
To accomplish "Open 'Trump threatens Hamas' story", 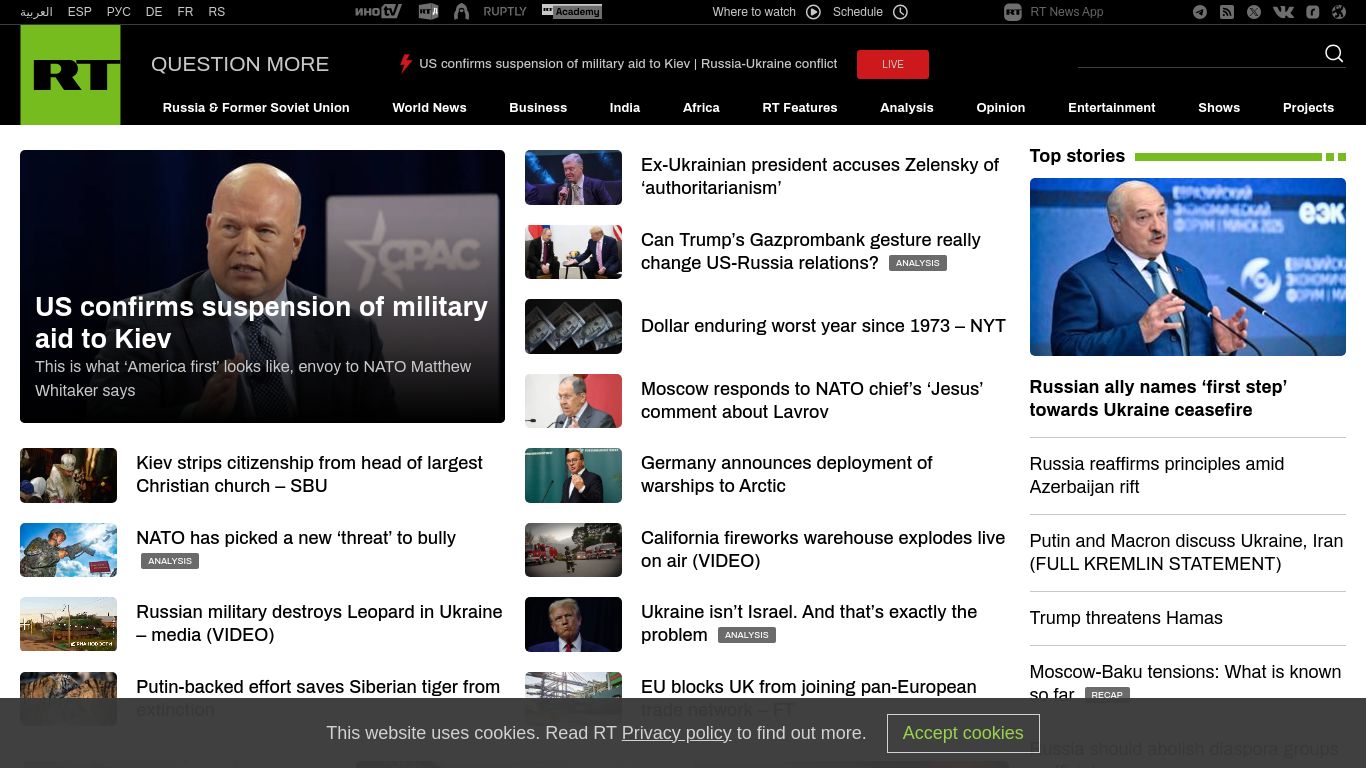I will pos(1126,618).
